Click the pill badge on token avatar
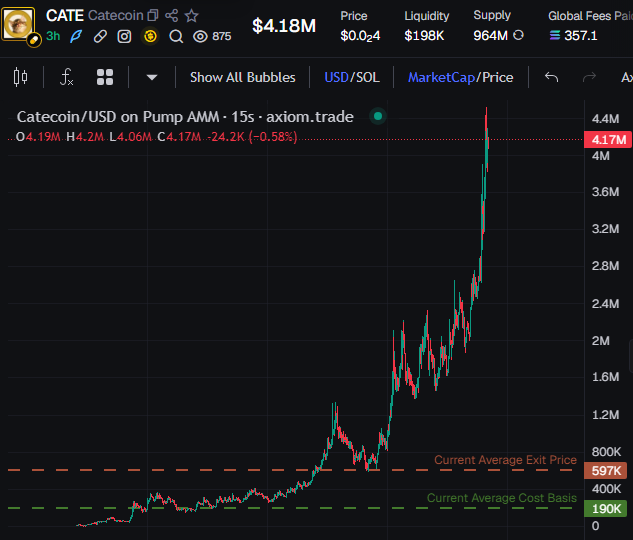Screen dimensions: 633x540 click(34, 40)
